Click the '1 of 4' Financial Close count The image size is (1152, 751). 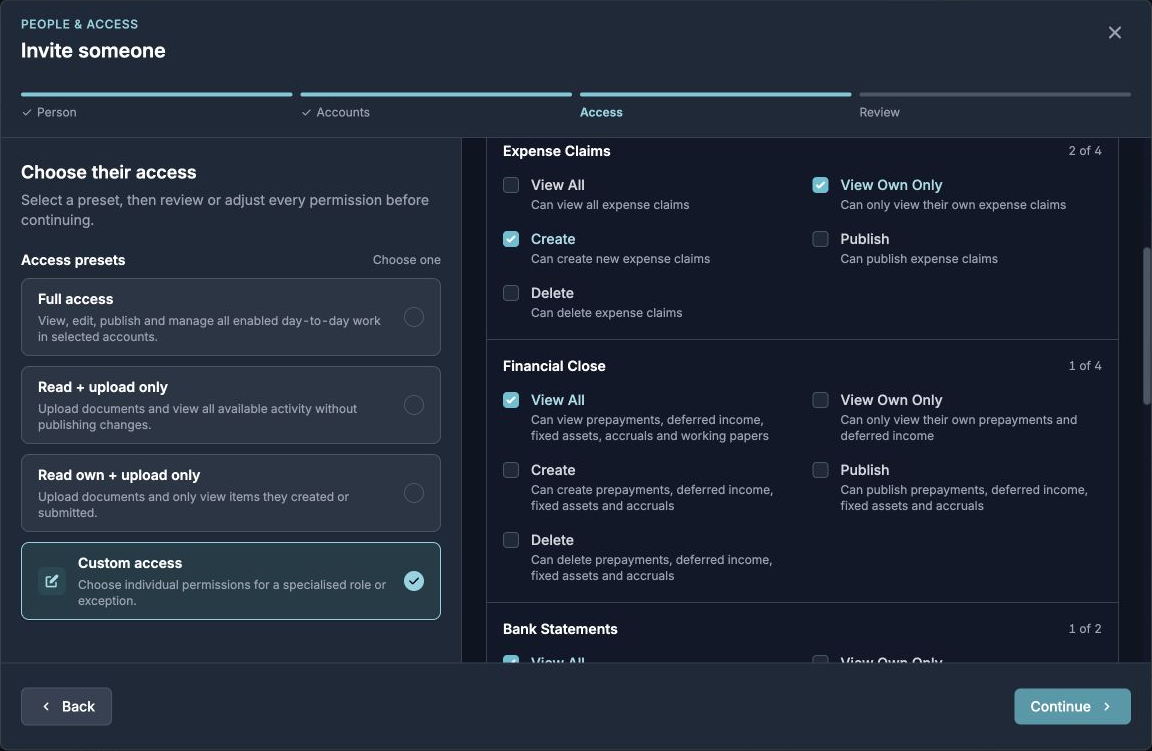point(1084,365)
